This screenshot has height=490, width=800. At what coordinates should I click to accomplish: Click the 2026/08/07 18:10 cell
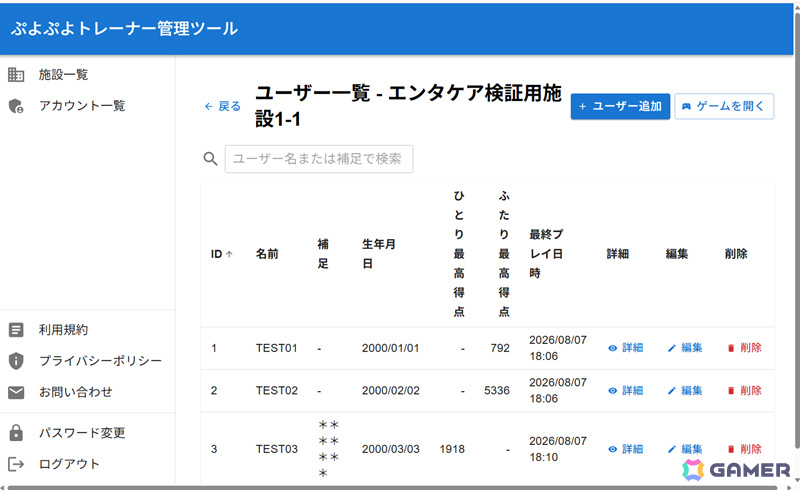[x=558, y=449]
